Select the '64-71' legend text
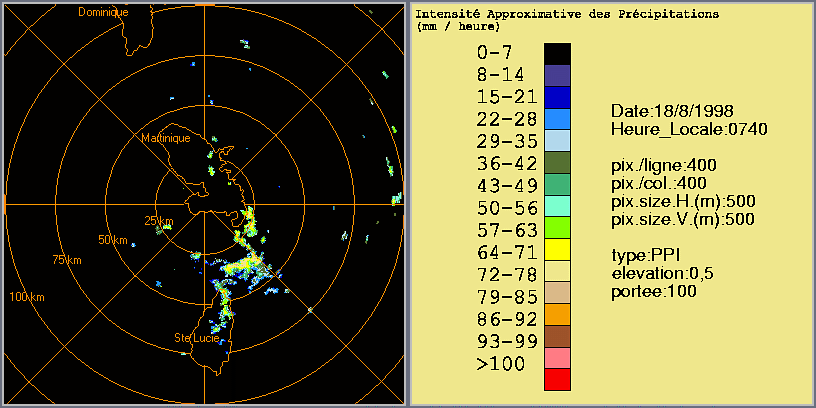This screenshot has width=816, height=408. (x=506, y=252)
